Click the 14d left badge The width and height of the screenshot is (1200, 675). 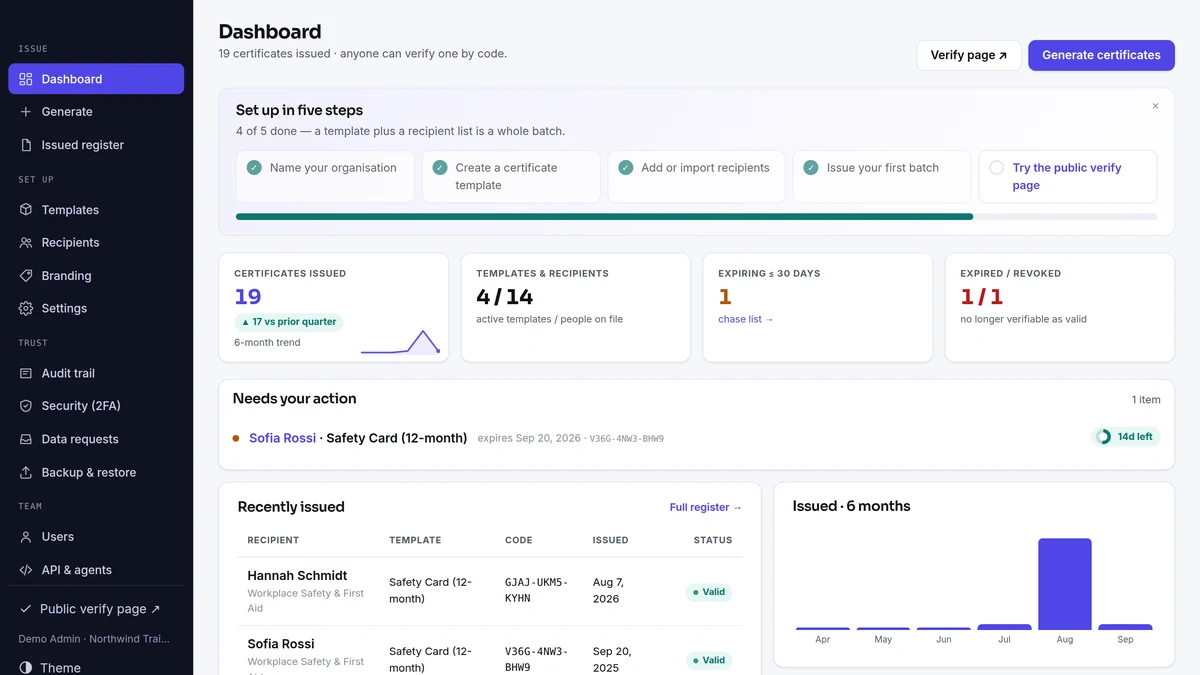(x=1125, y=437)
